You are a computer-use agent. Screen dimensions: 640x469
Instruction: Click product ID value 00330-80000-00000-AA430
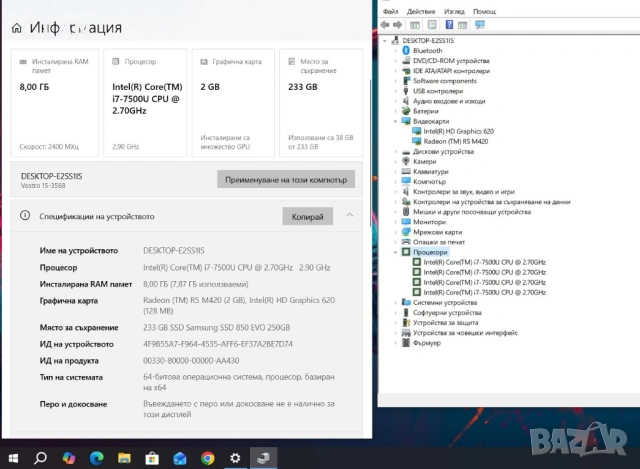(x=191, y=361)
